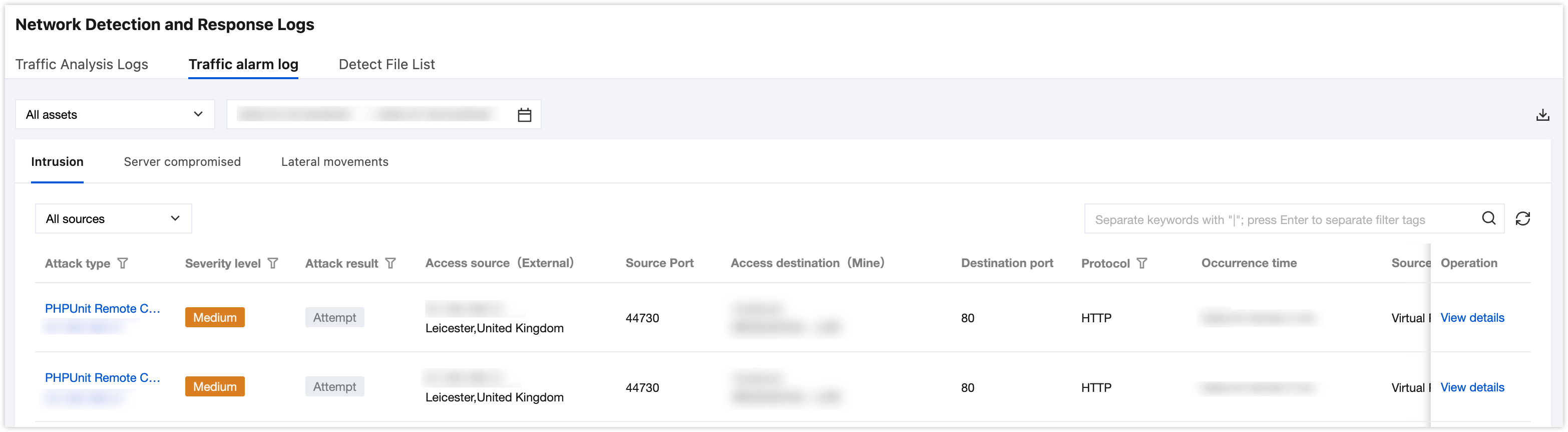Open the Attack result column filter

pyautogui.click(x=391, y=263)
